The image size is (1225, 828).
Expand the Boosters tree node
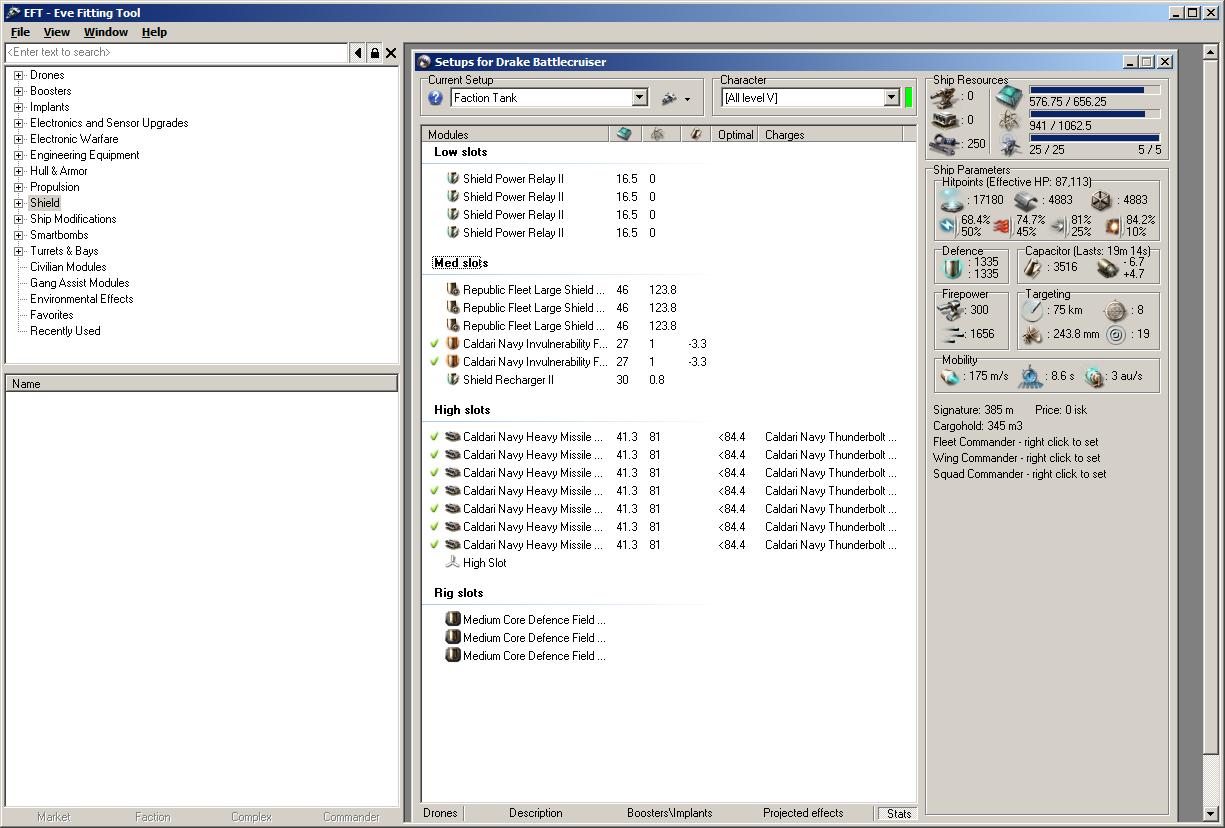coord(18,91)
